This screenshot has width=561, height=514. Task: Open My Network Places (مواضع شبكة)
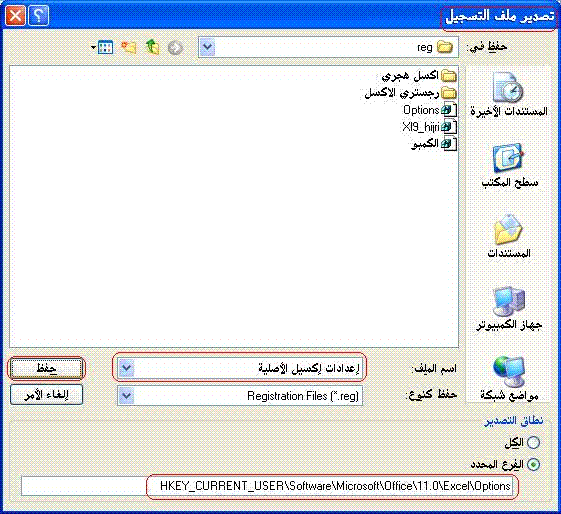pos(508,379)
